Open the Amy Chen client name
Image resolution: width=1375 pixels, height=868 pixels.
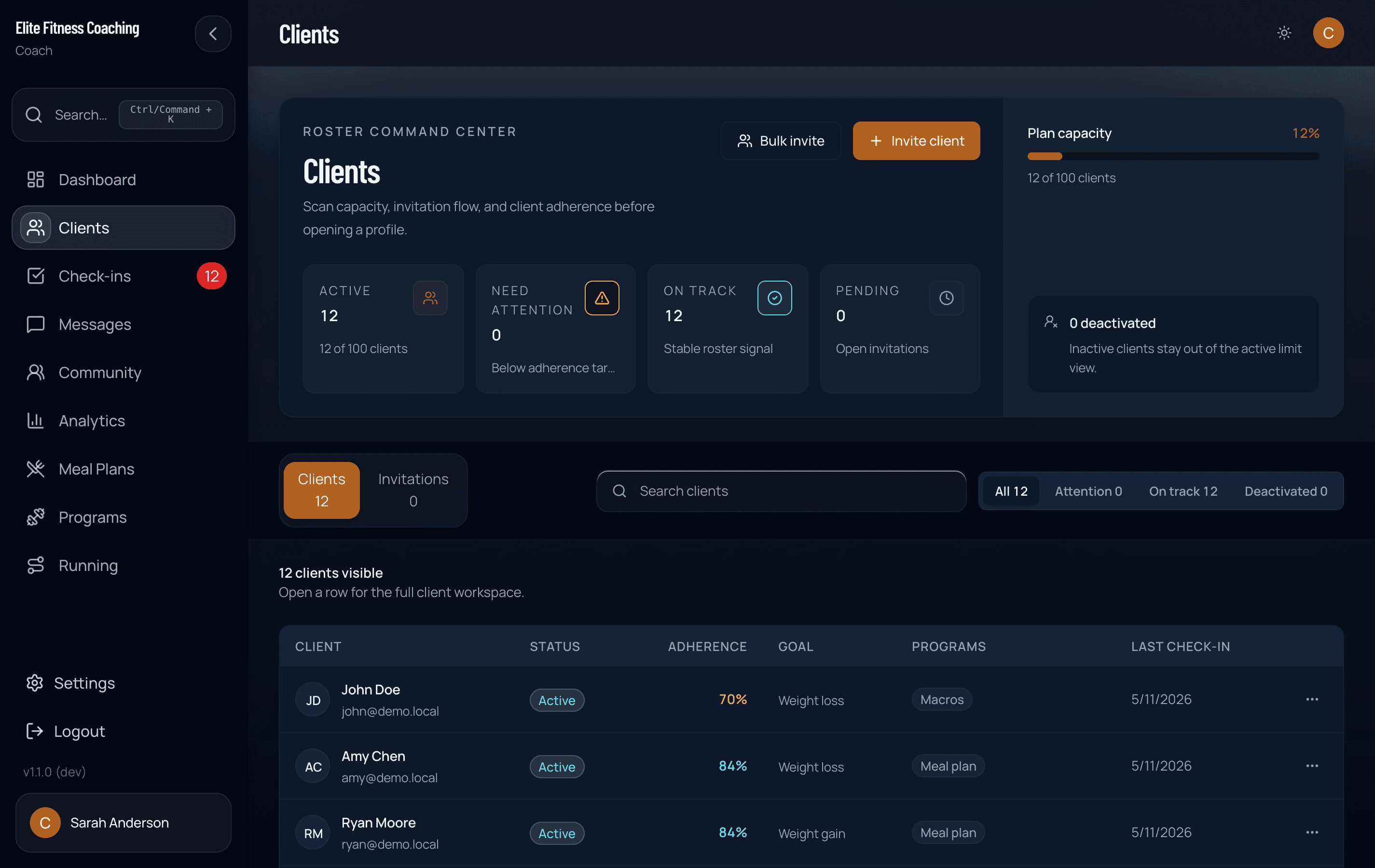(x=373, y=756)
